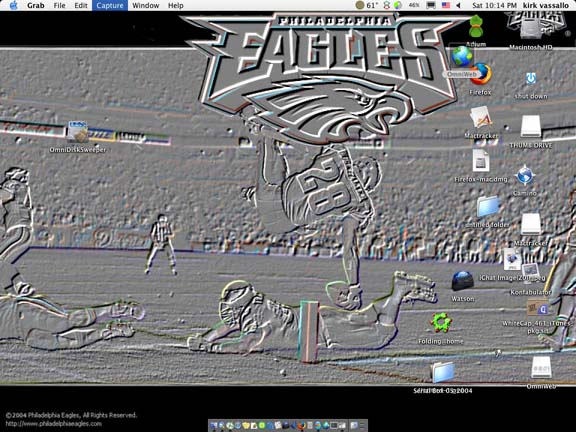Viewport: 576px width, 432px height.
Task: Click the 46% battery status indicator
Action: click(414, 5)
